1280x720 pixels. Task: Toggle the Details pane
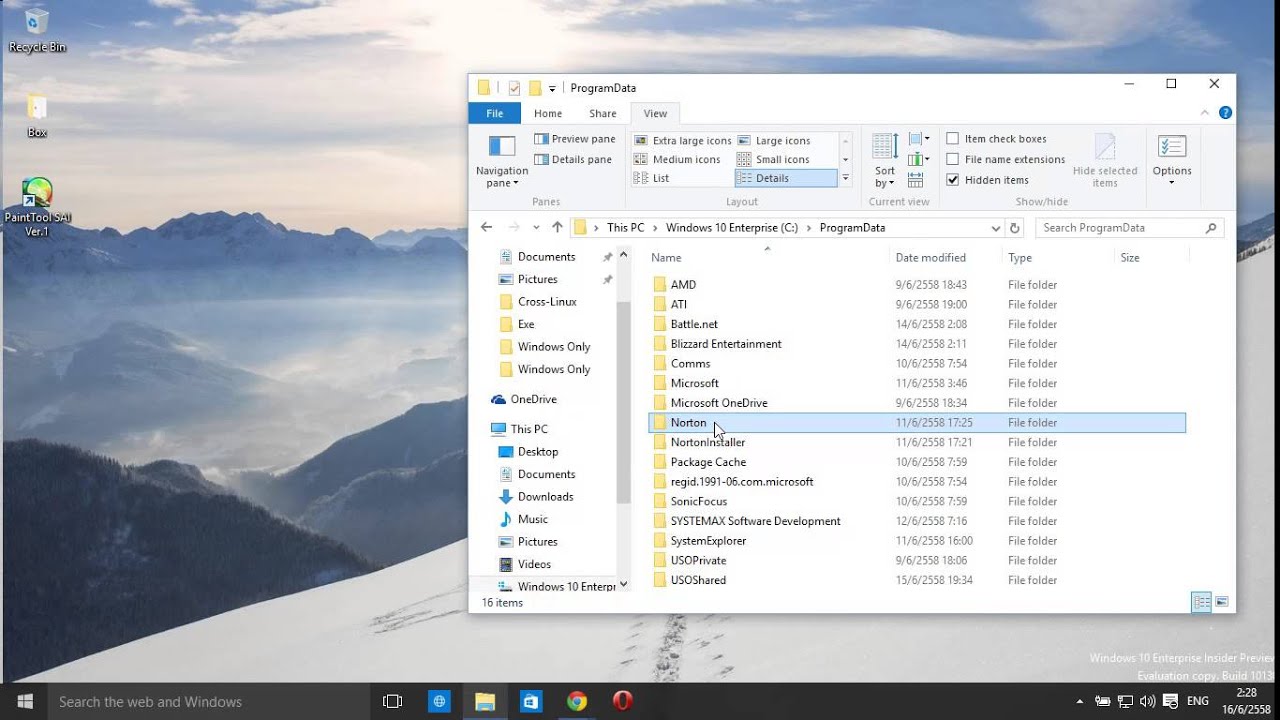point(573,159)
